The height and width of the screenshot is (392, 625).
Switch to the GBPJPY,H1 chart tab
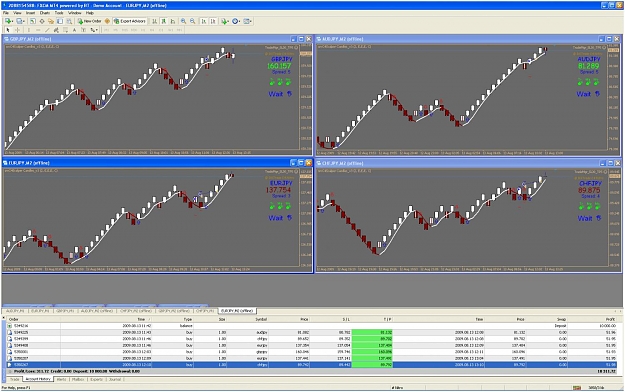pos(65,311)
